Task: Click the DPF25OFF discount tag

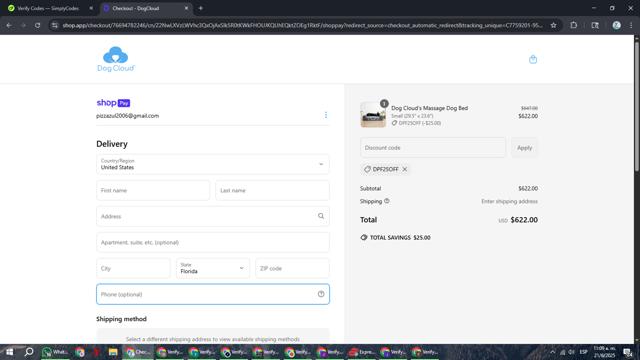Action: (385, 169)
